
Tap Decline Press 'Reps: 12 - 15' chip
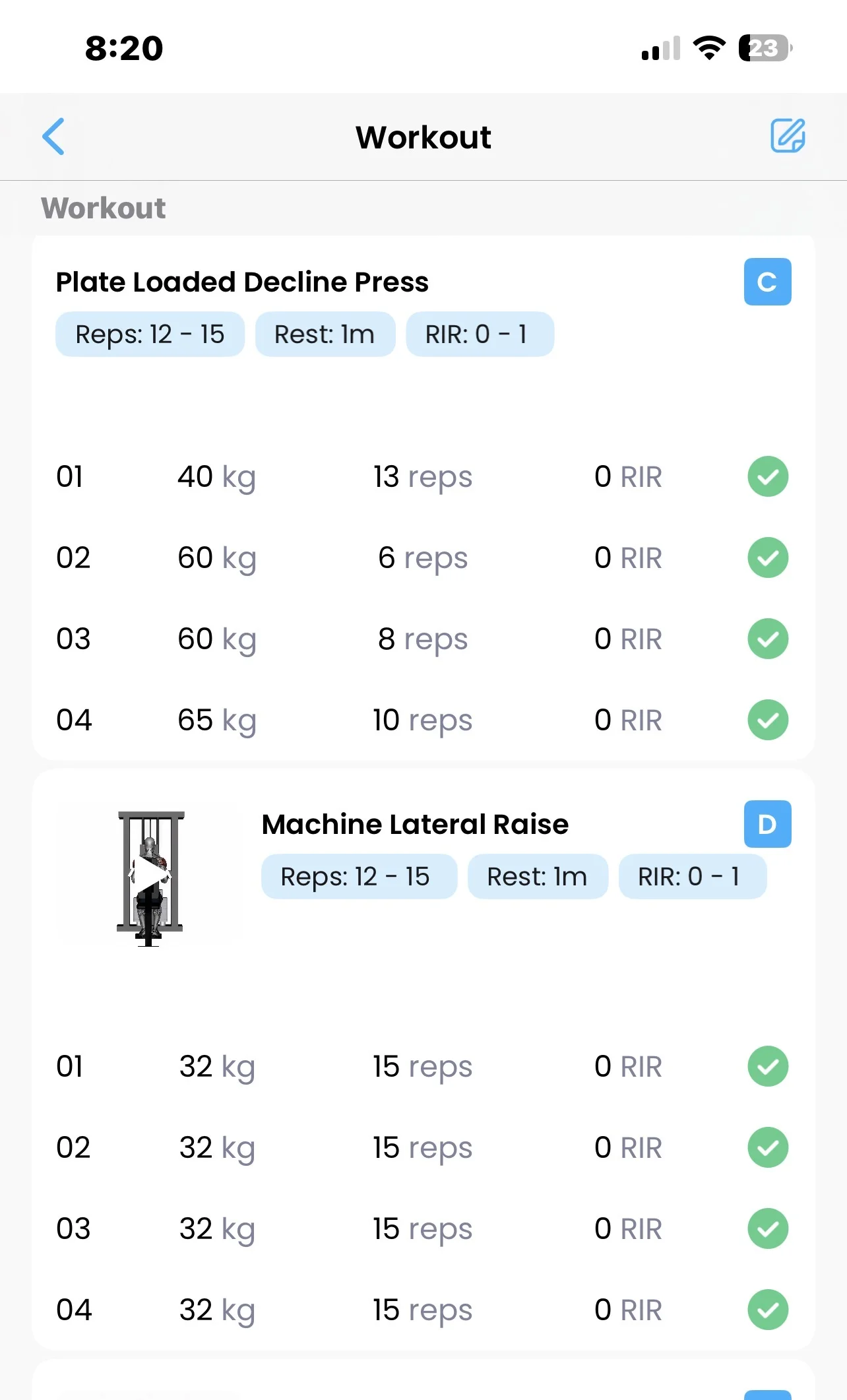tap(150, 334)
